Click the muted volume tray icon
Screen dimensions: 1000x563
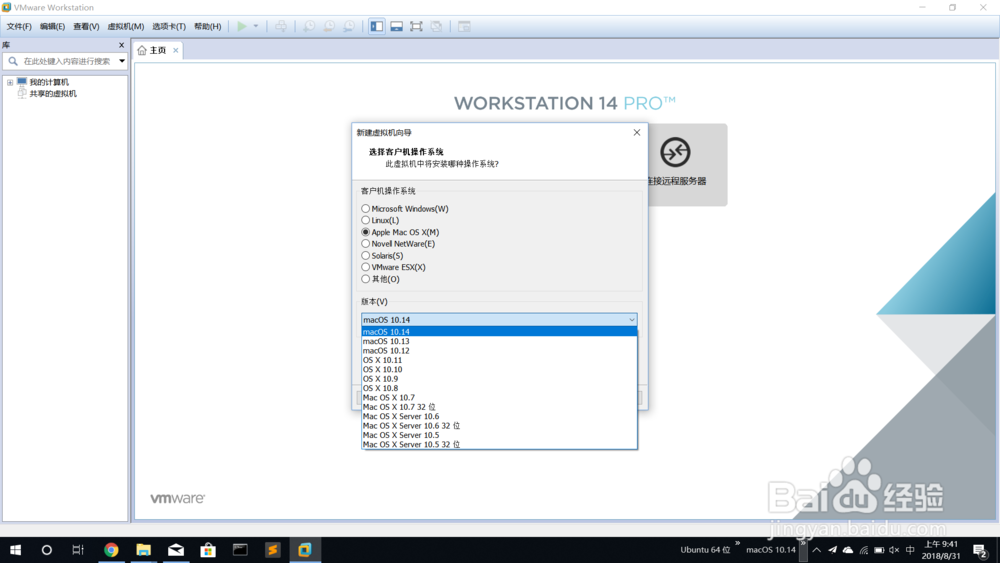tap(894, 550)
